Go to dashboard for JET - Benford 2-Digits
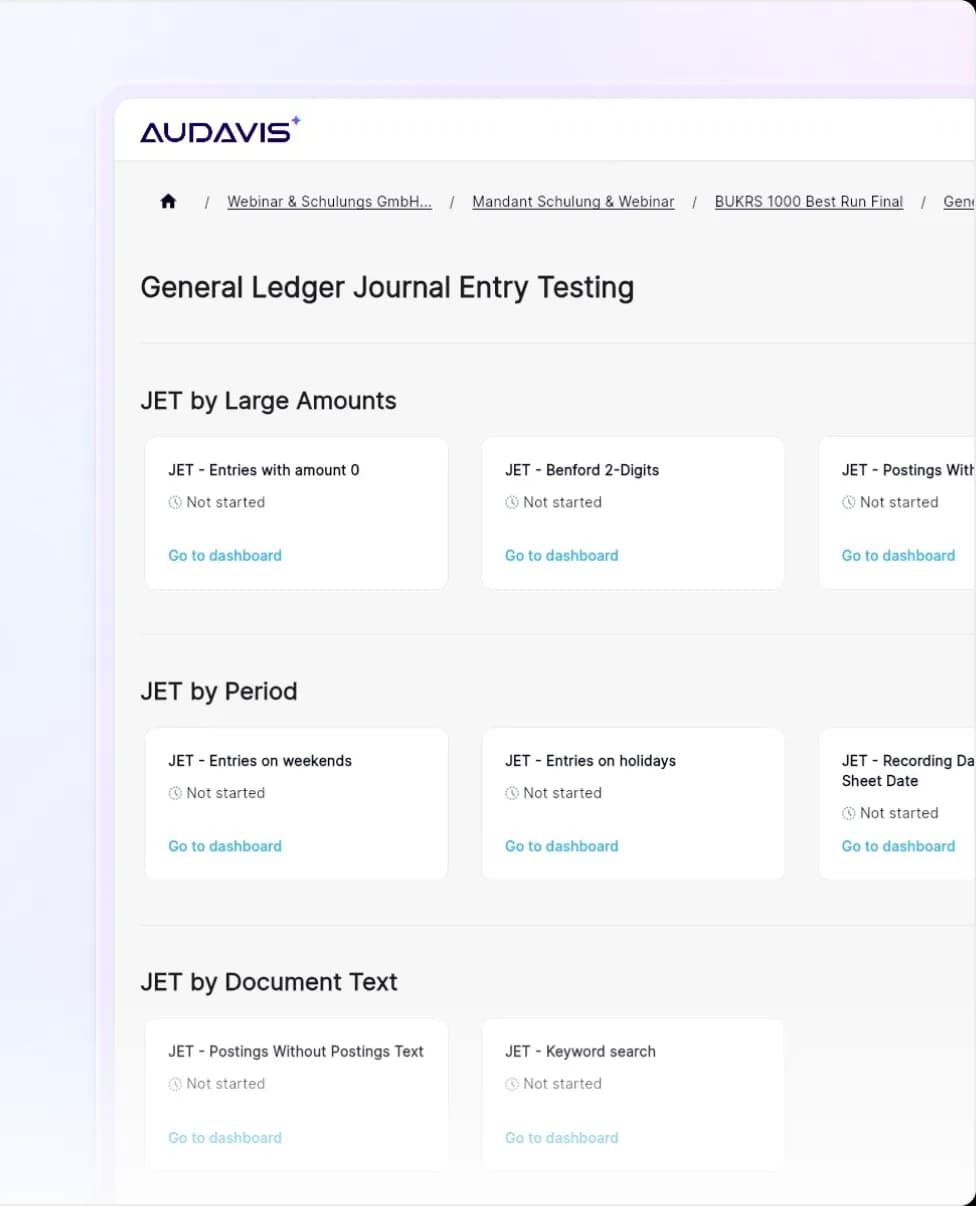The height and width of the screenshot is (1206, 976). (561, 555)
